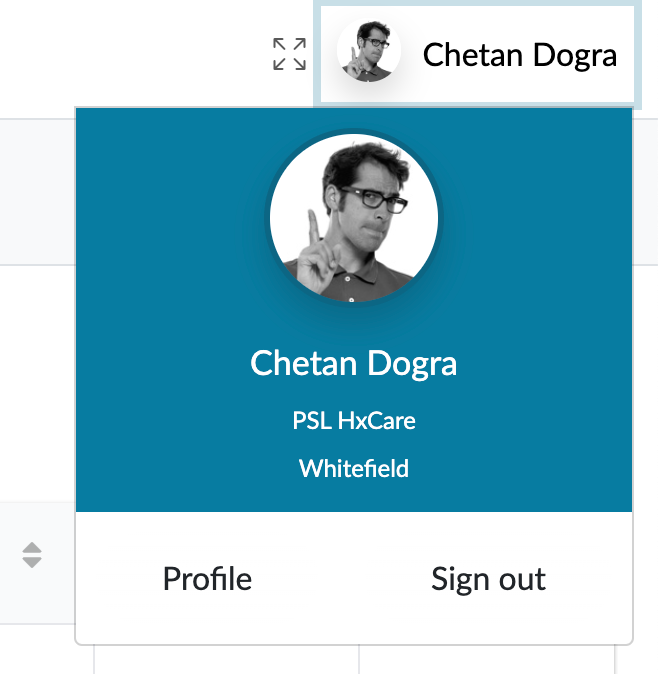
Task: Open the Profile link
Action: [x=207, y=579]
